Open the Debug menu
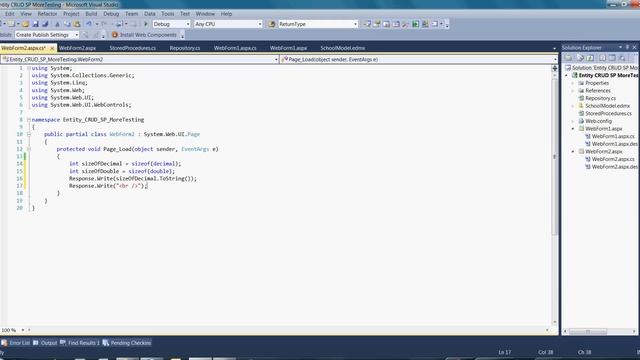Screen dimensions: 640x360 pos(111,13)
